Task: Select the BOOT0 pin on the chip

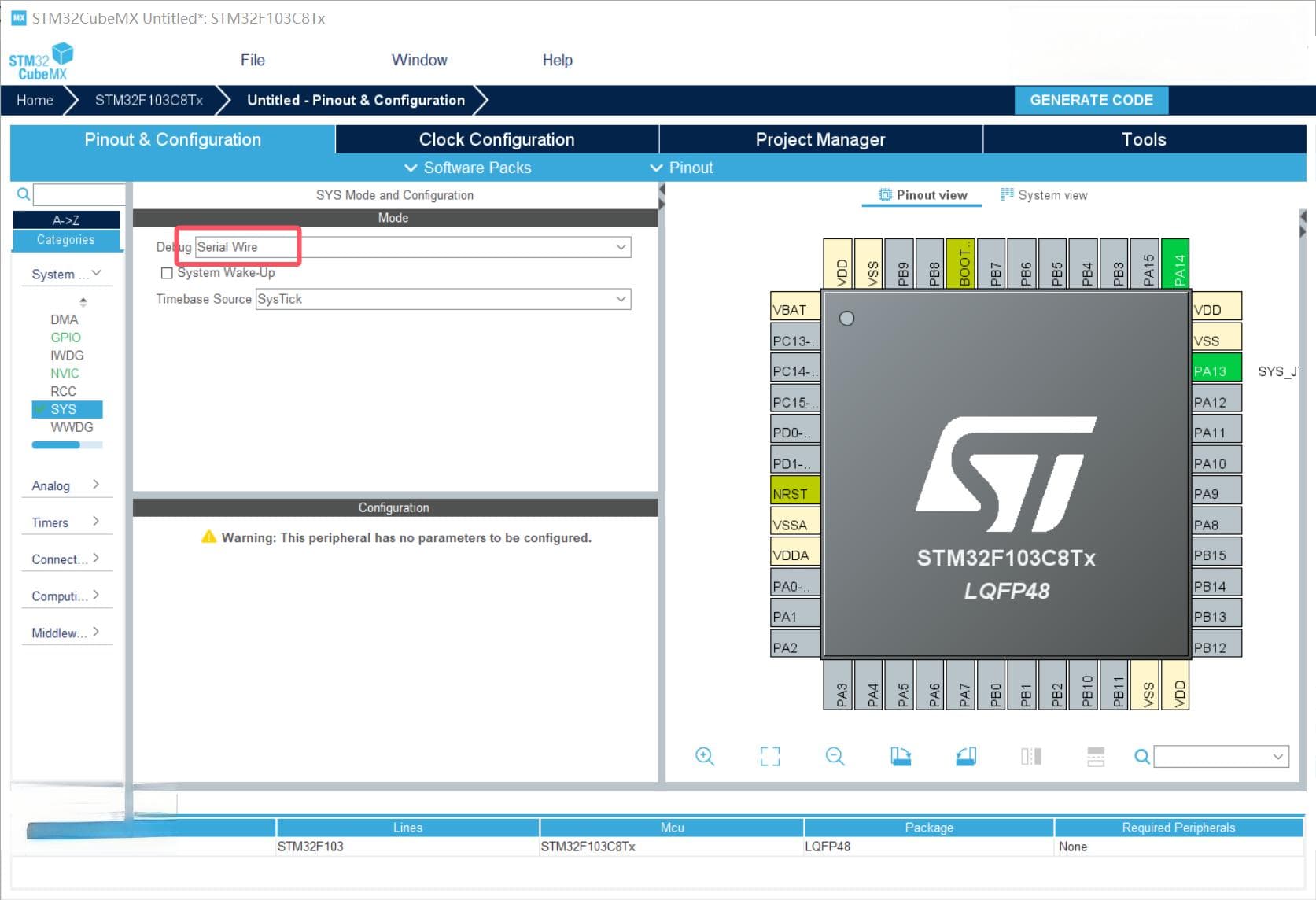Action: [960, 263]
